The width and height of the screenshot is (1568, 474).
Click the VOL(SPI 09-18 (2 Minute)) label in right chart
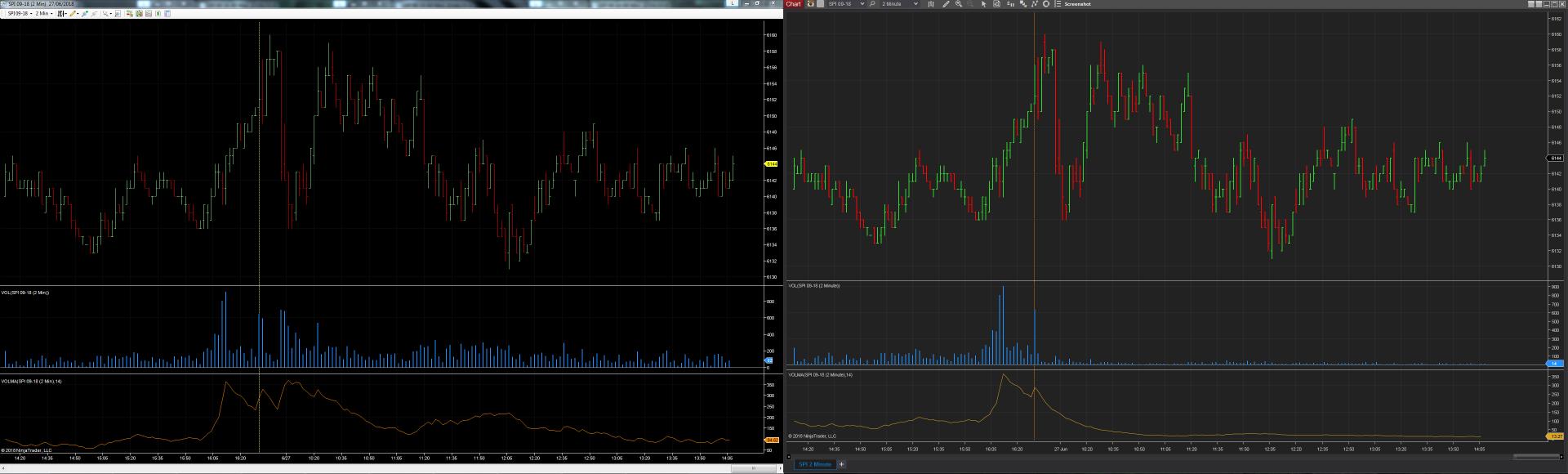(x=813, y=285)
